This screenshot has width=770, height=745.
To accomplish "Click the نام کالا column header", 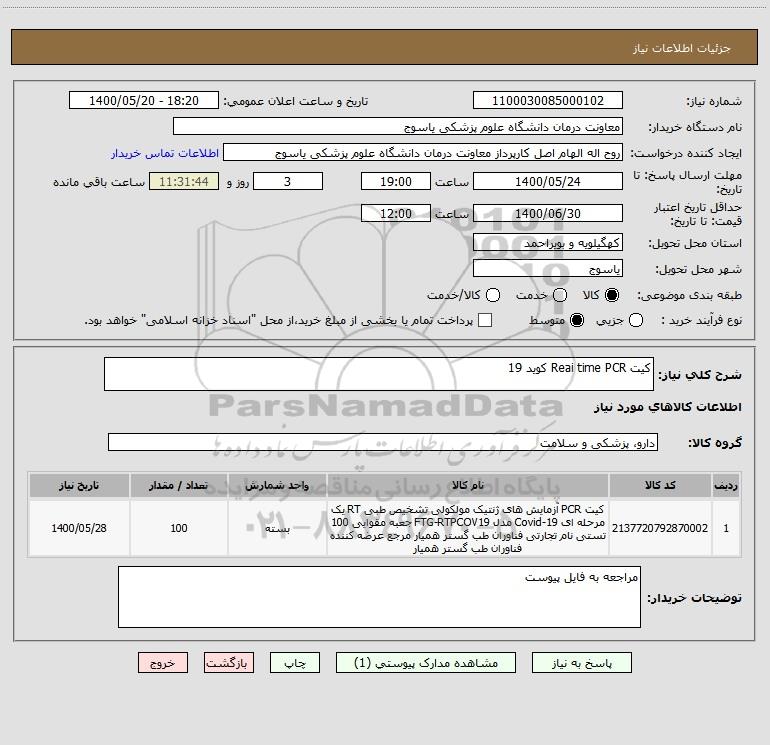I will point(468,485).
